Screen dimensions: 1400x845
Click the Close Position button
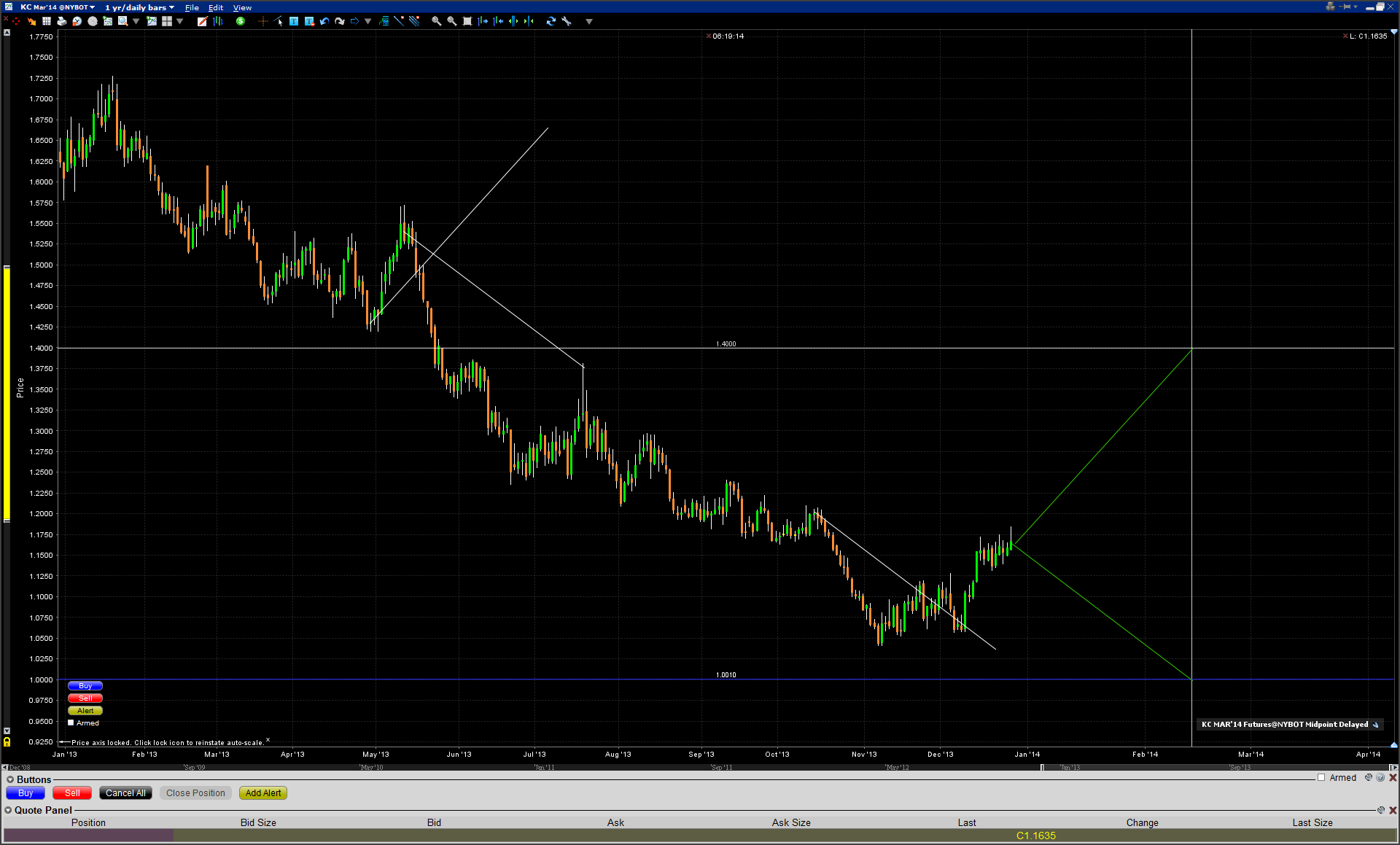[x=195, y=793]
